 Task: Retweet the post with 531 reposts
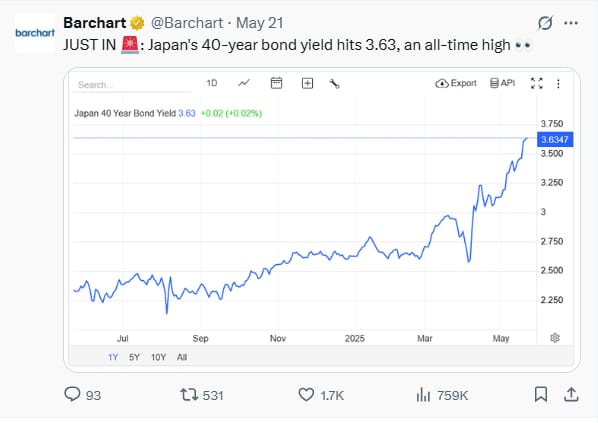(x=189, y=394)
